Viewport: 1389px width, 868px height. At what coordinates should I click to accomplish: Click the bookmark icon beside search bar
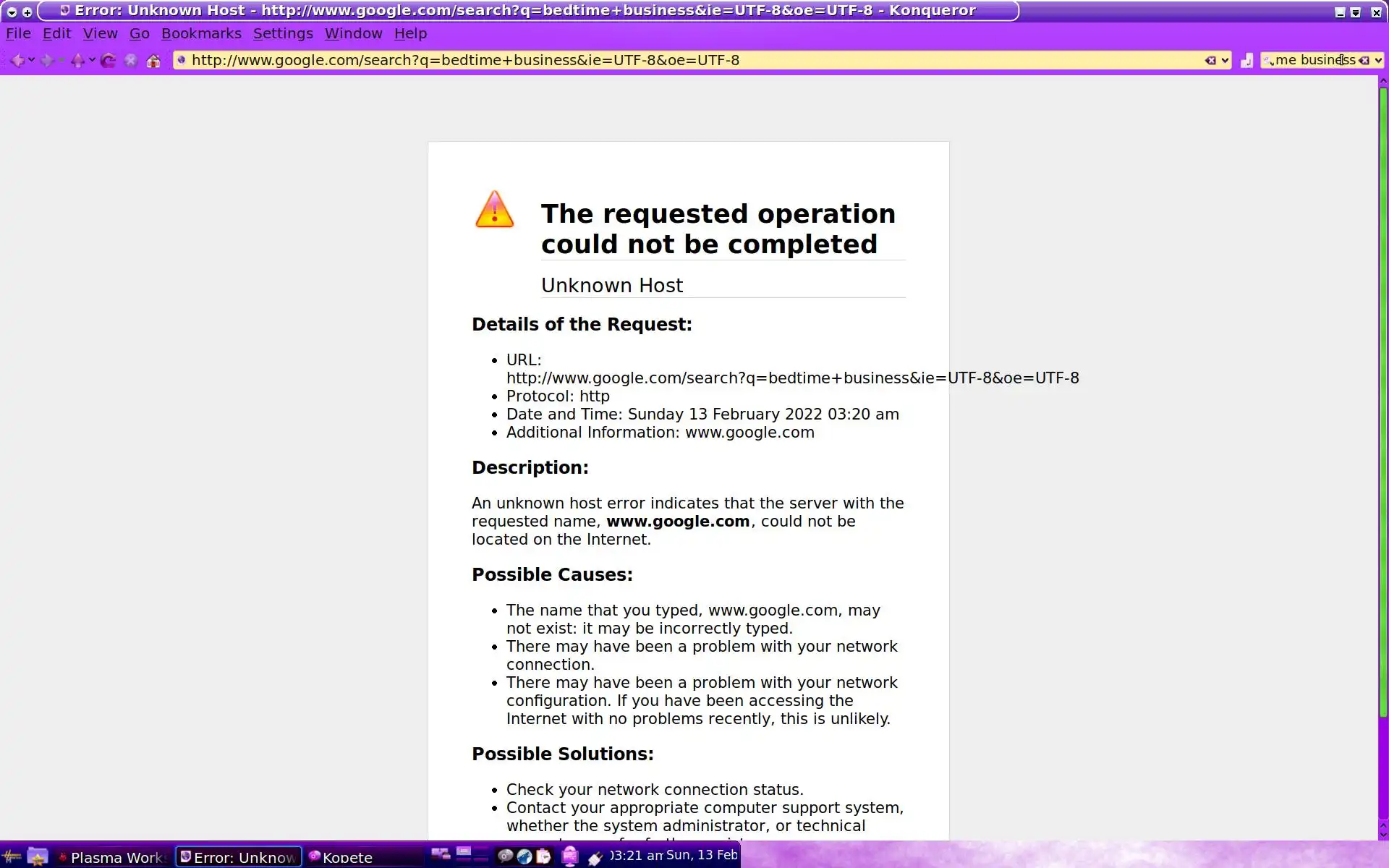click(1246, 61)
